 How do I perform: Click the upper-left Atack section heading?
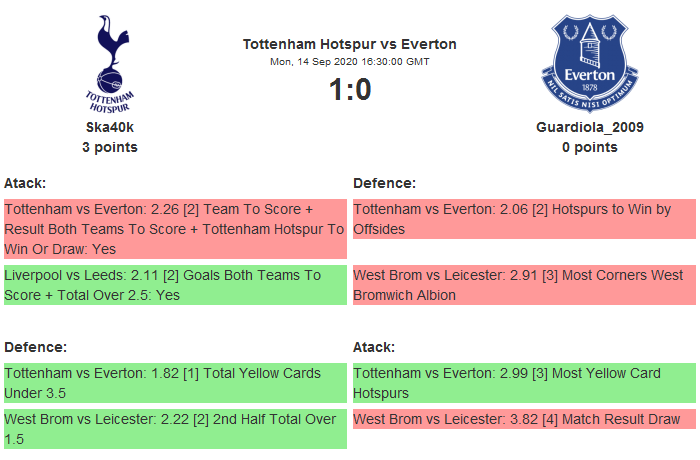25,183
